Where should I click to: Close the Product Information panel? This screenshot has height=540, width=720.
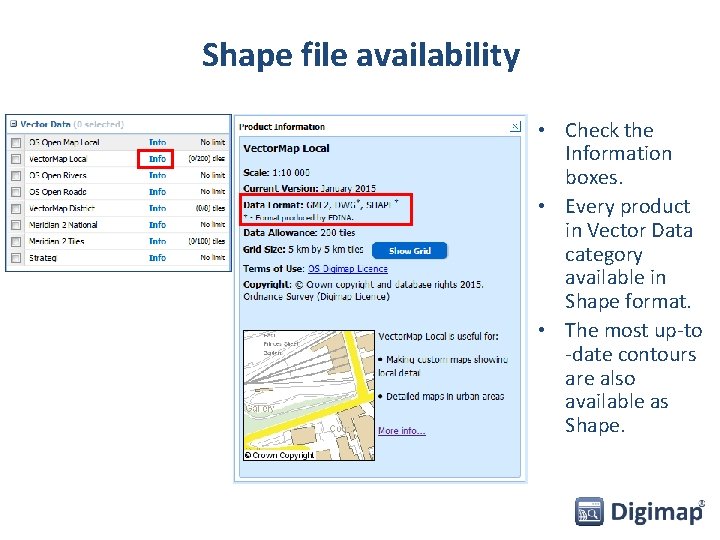coord(516,127)
